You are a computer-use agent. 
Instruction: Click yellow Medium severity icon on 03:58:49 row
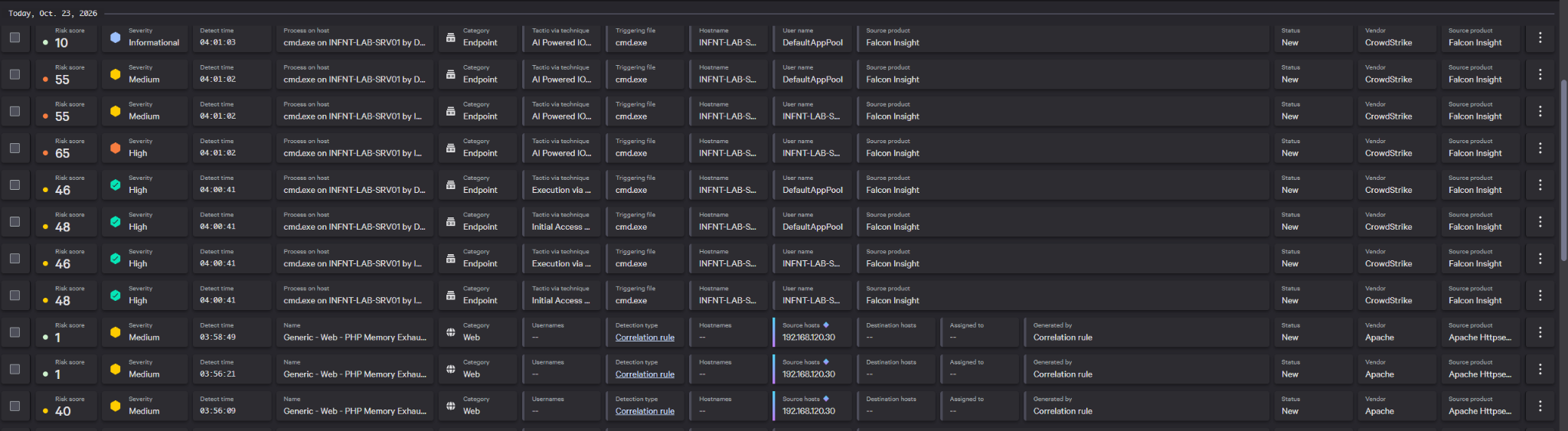tap(115, 331)
